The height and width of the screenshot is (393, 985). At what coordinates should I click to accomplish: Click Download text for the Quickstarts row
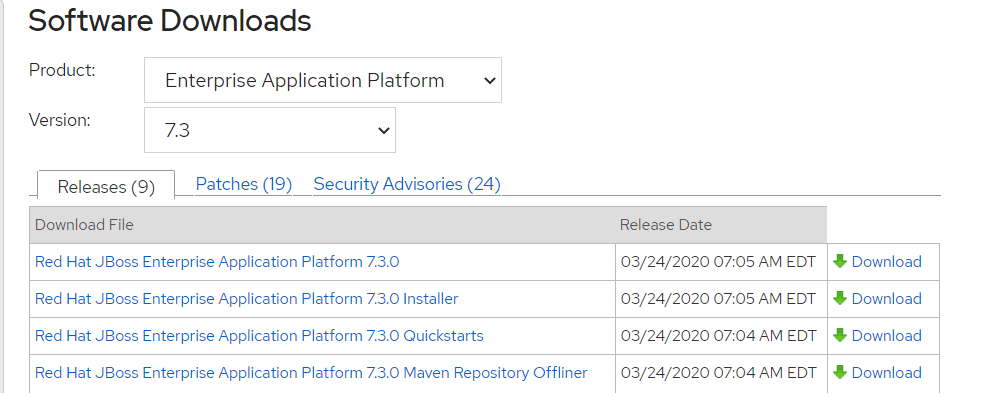coord(886,336)
